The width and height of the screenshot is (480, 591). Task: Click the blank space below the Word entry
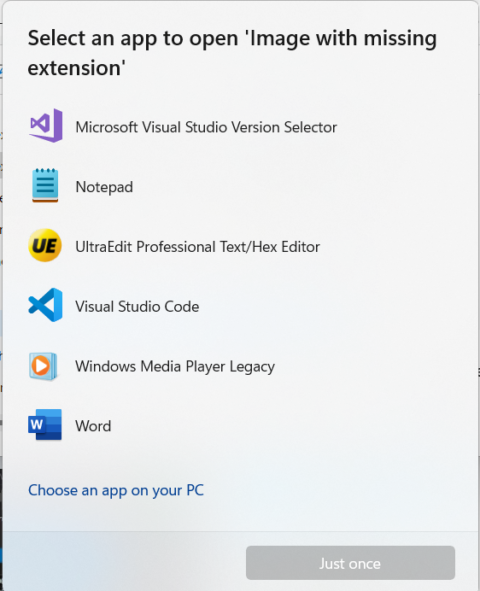[x=241, y=460]
